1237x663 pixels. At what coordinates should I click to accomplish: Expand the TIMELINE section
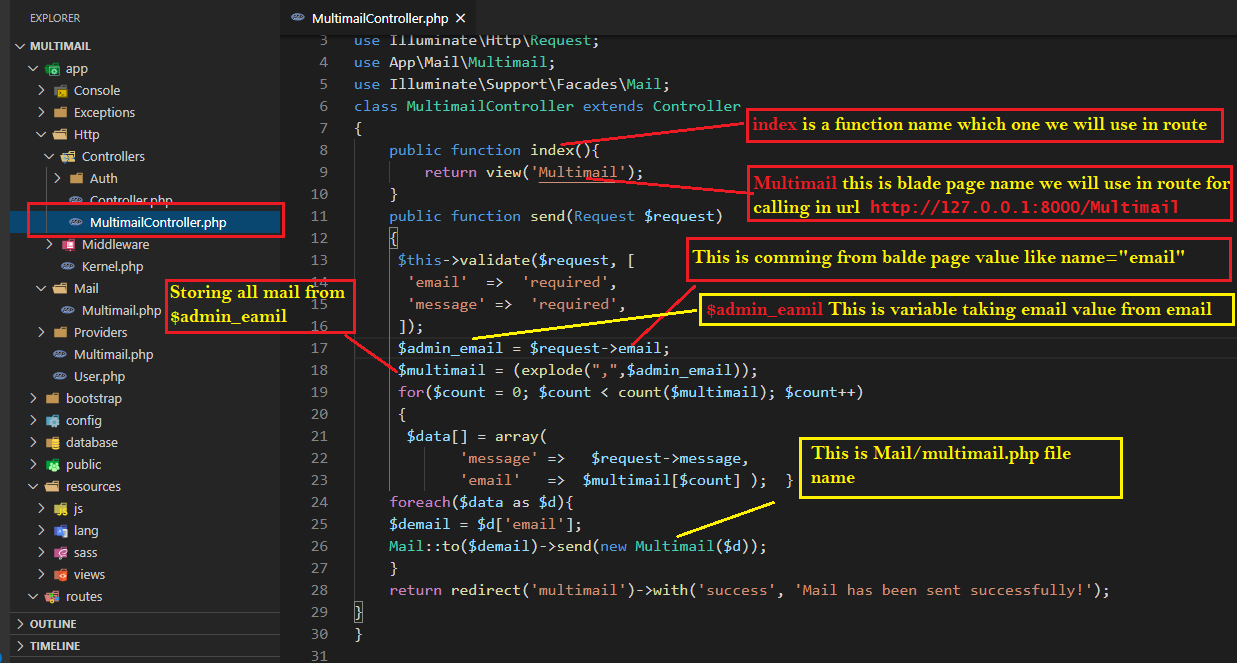pos(53,646)
